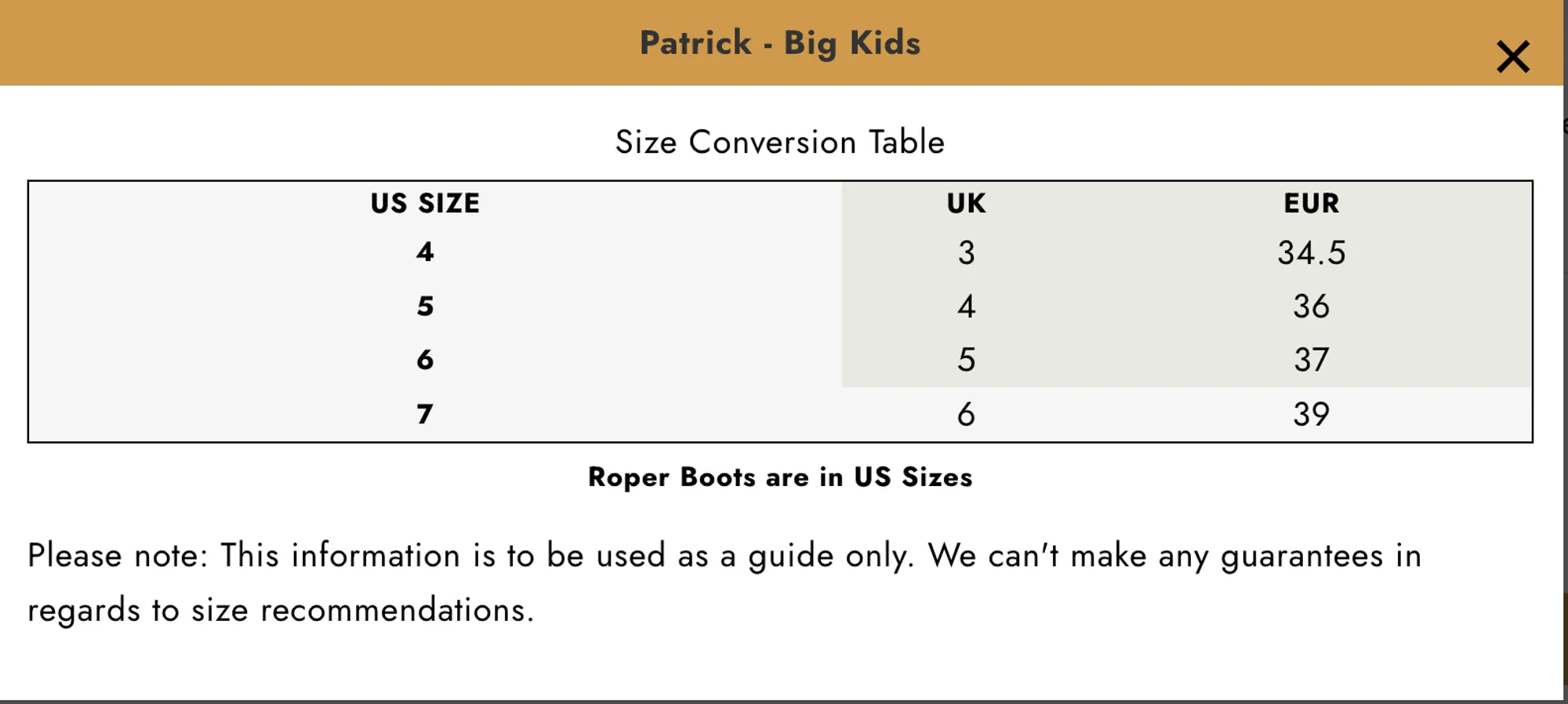The width and height of the screenshot is (1568, 704).
Task: Select the EUR column header
Action: 1312,204
